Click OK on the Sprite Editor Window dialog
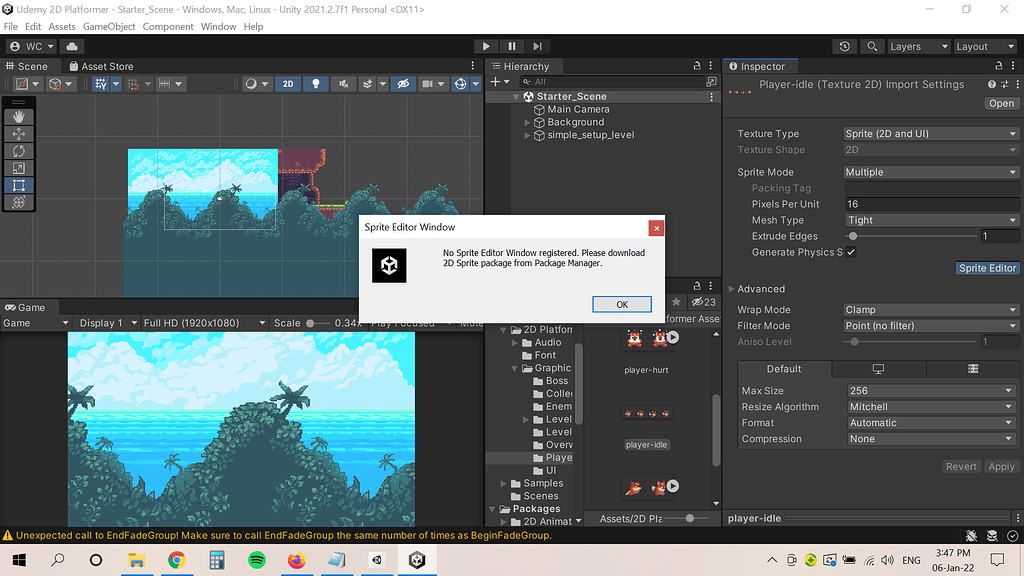The width and height of the screenshot is (1024, 576). [x=622, y=304]
